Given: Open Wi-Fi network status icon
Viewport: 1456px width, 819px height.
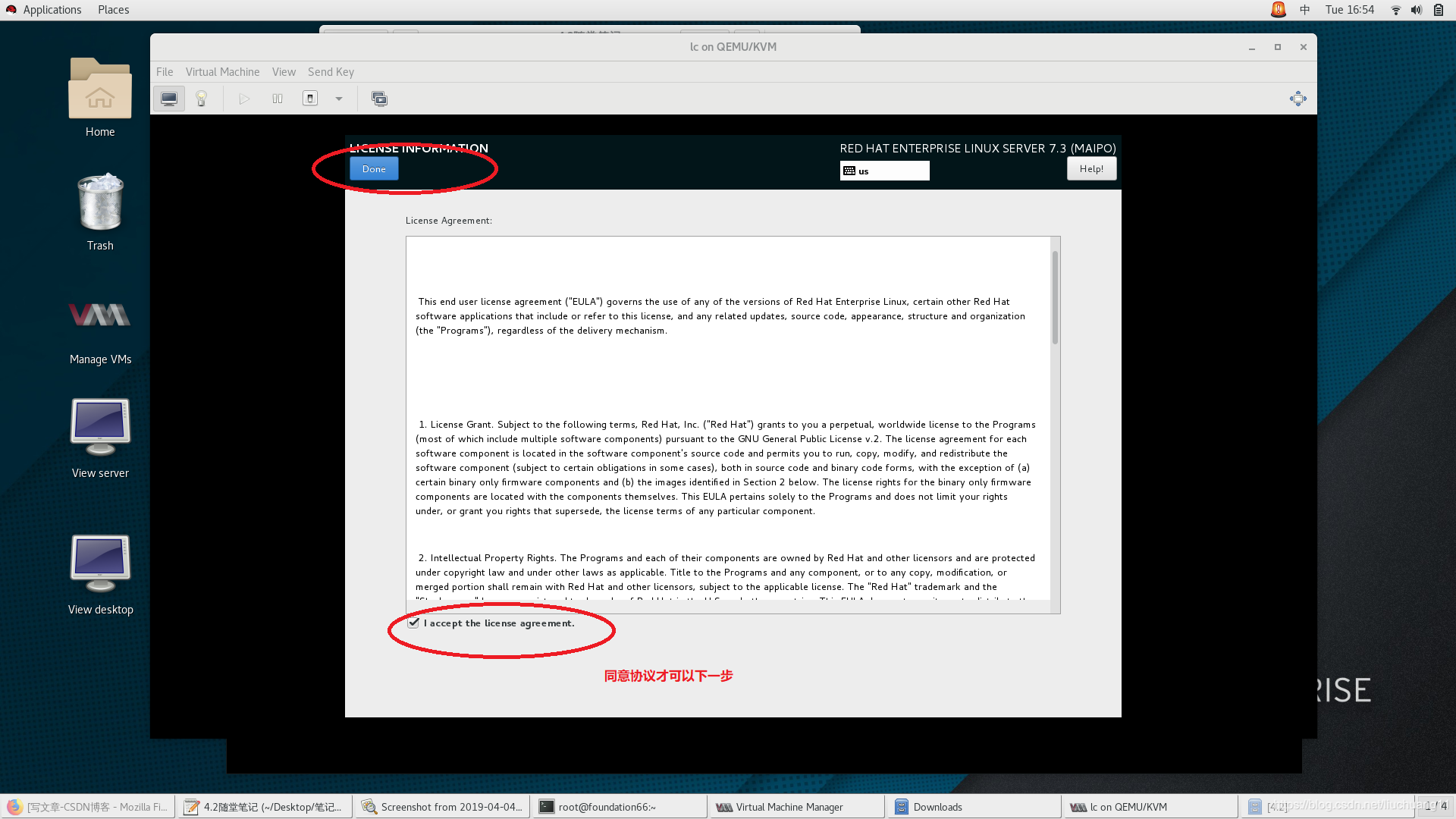Looking at the screenshot, I should pyautogui.click(x=1396, y=10).
